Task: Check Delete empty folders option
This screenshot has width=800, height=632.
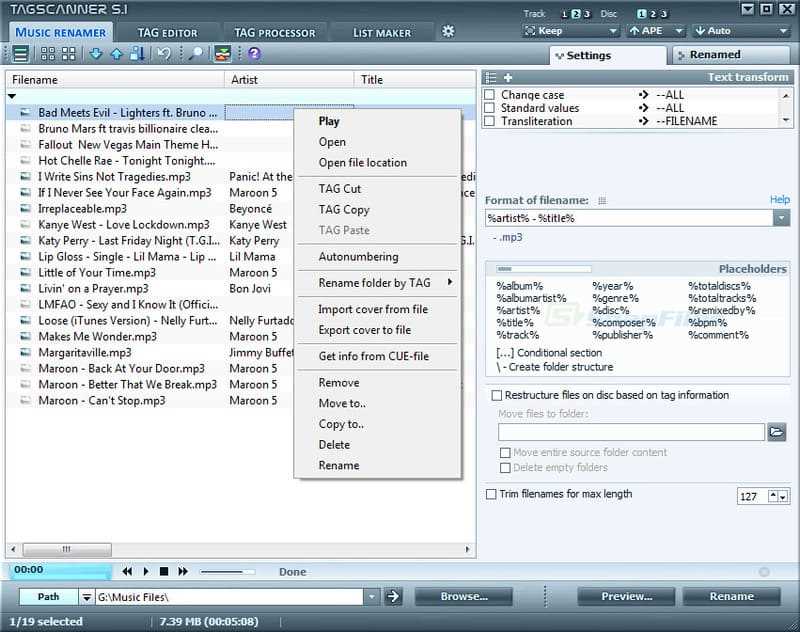Action: coord(505,468)
